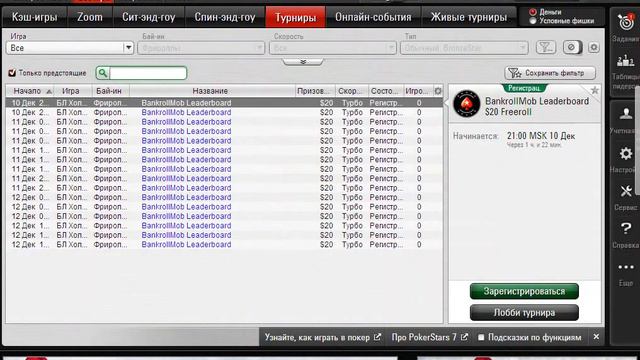Viewport: 640px width, 360px height.
Task: Open the account profile icon in sidebar
Action: (626, 114)
